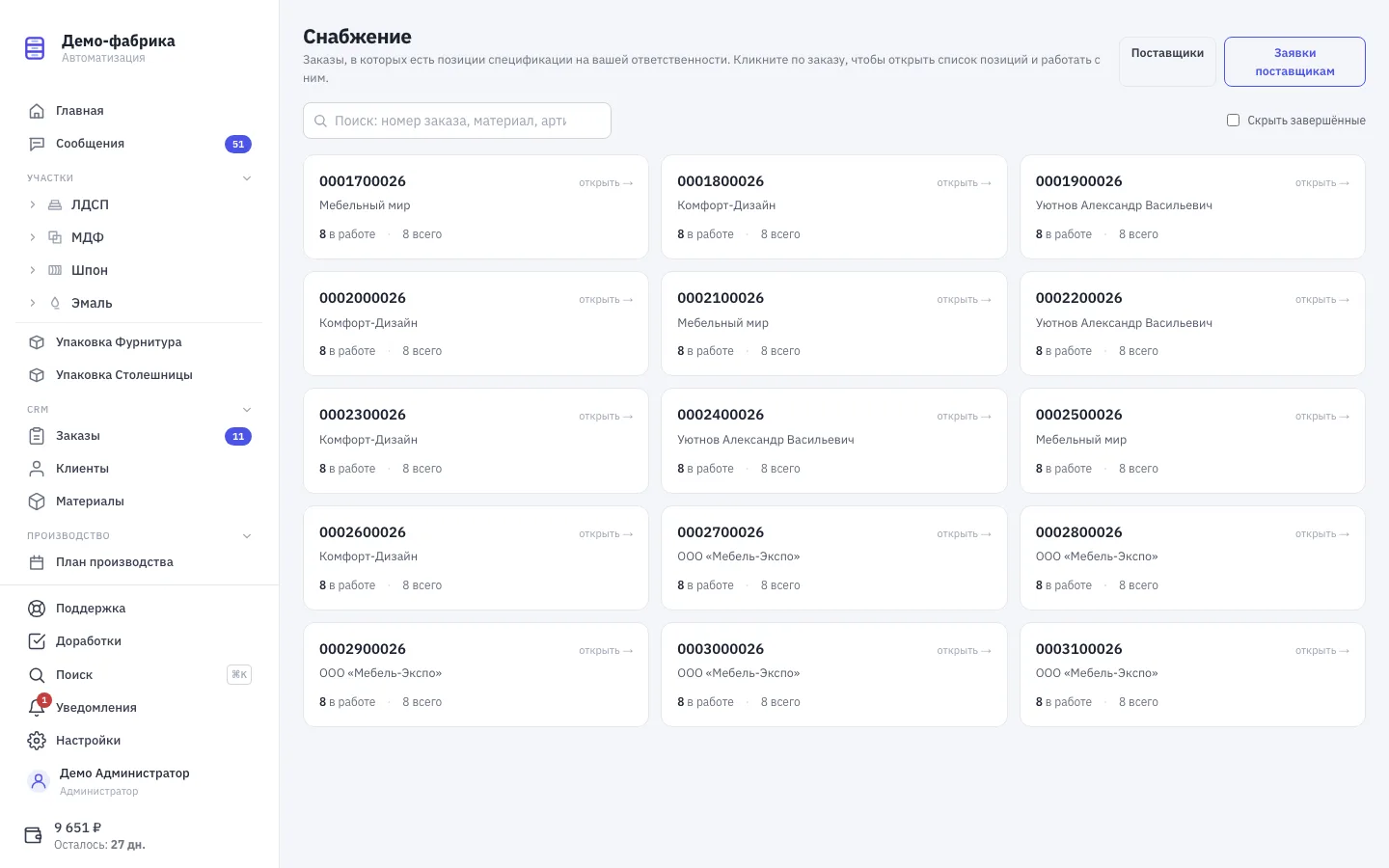Open Настройки using the gear icon
The height and width of the screenshot is (868, 1389).
pyautogui.click(x=37, y=741)
